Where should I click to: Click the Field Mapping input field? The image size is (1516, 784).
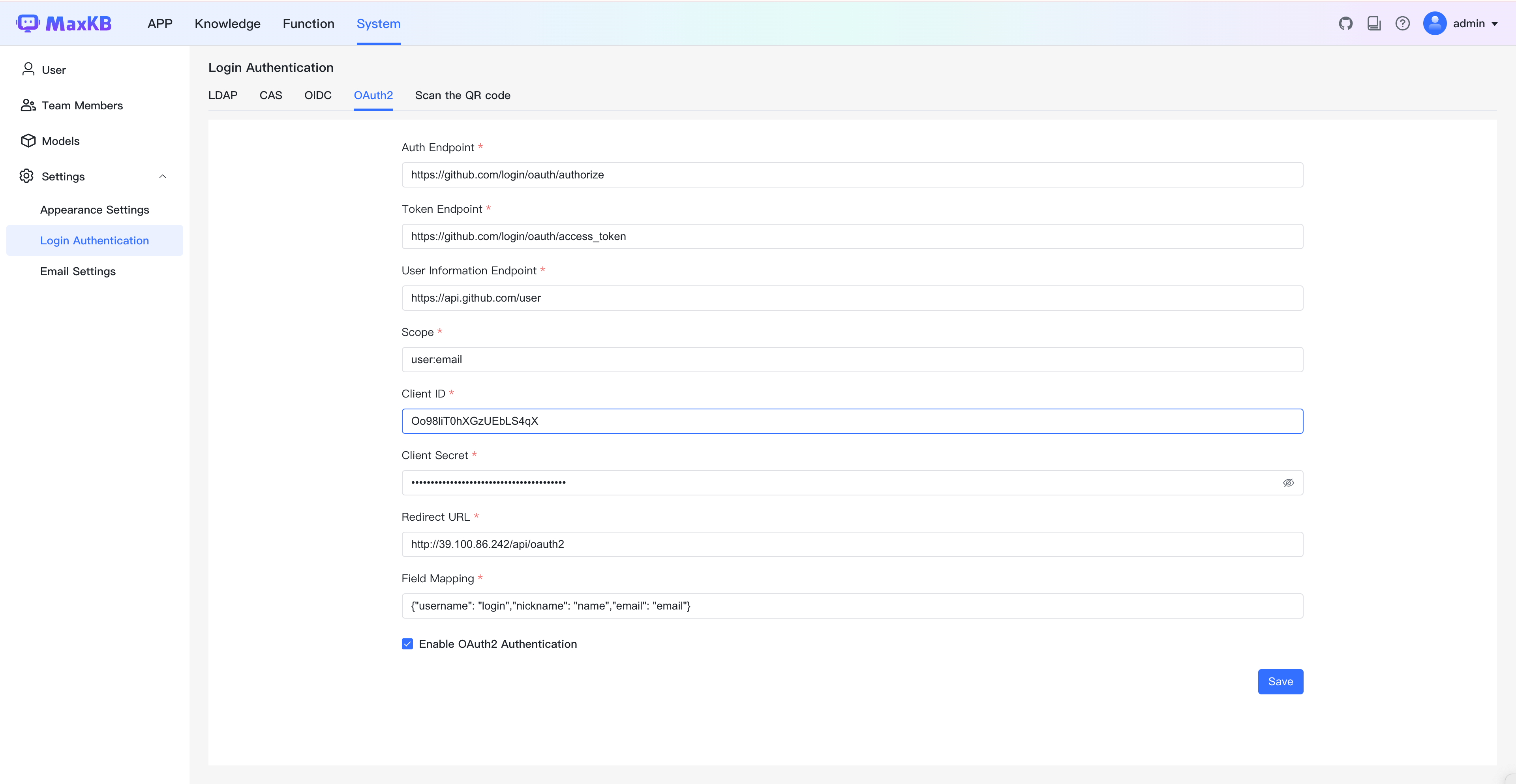coord(852,606)
